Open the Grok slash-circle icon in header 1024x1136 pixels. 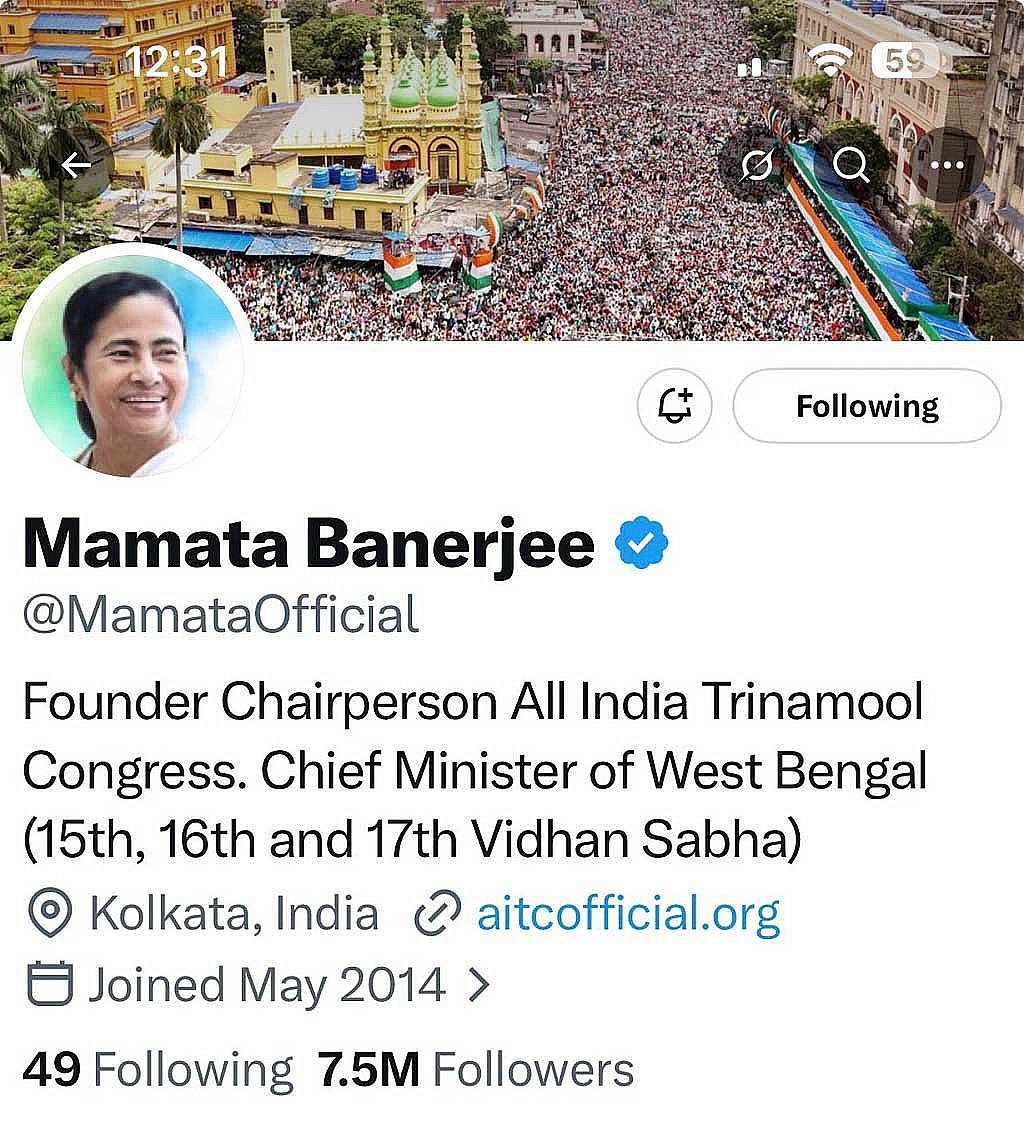(756, 165)
